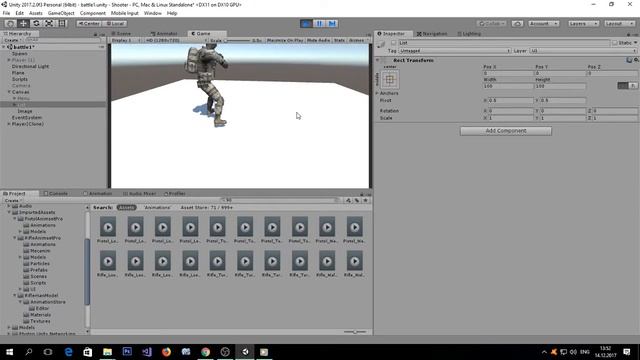Click the Project folder tree scrollbar

[87, 271]
